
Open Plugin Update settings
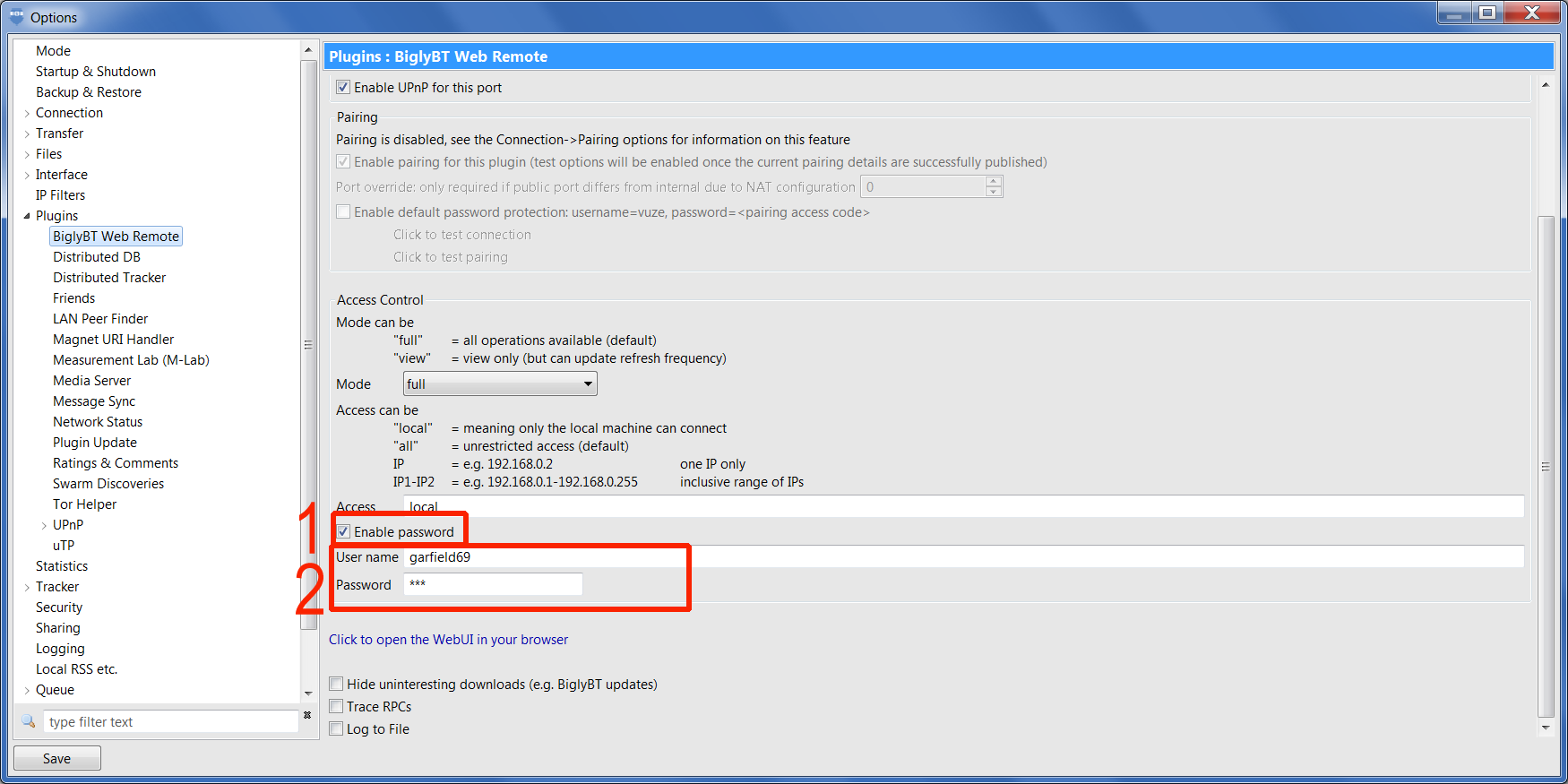[x=95, y=443]
